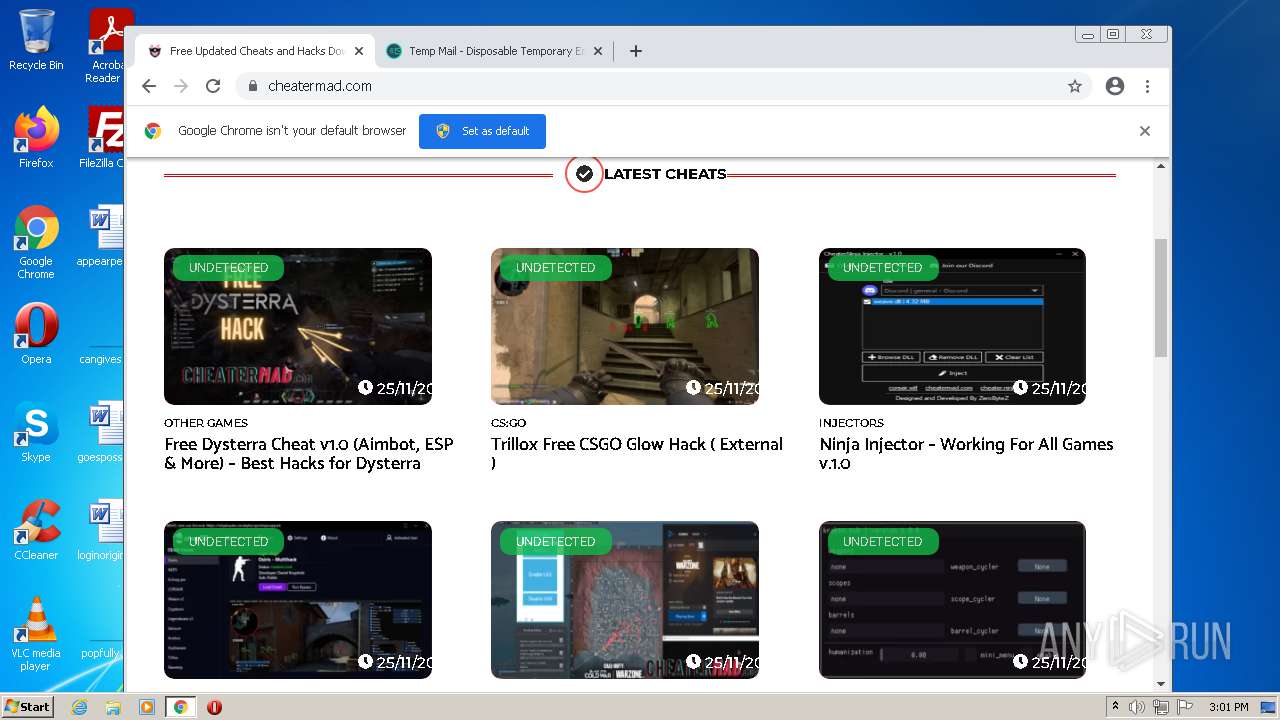Bookmark this page with the star icon
1280x720 pixels.
[x=1075, y=86]
